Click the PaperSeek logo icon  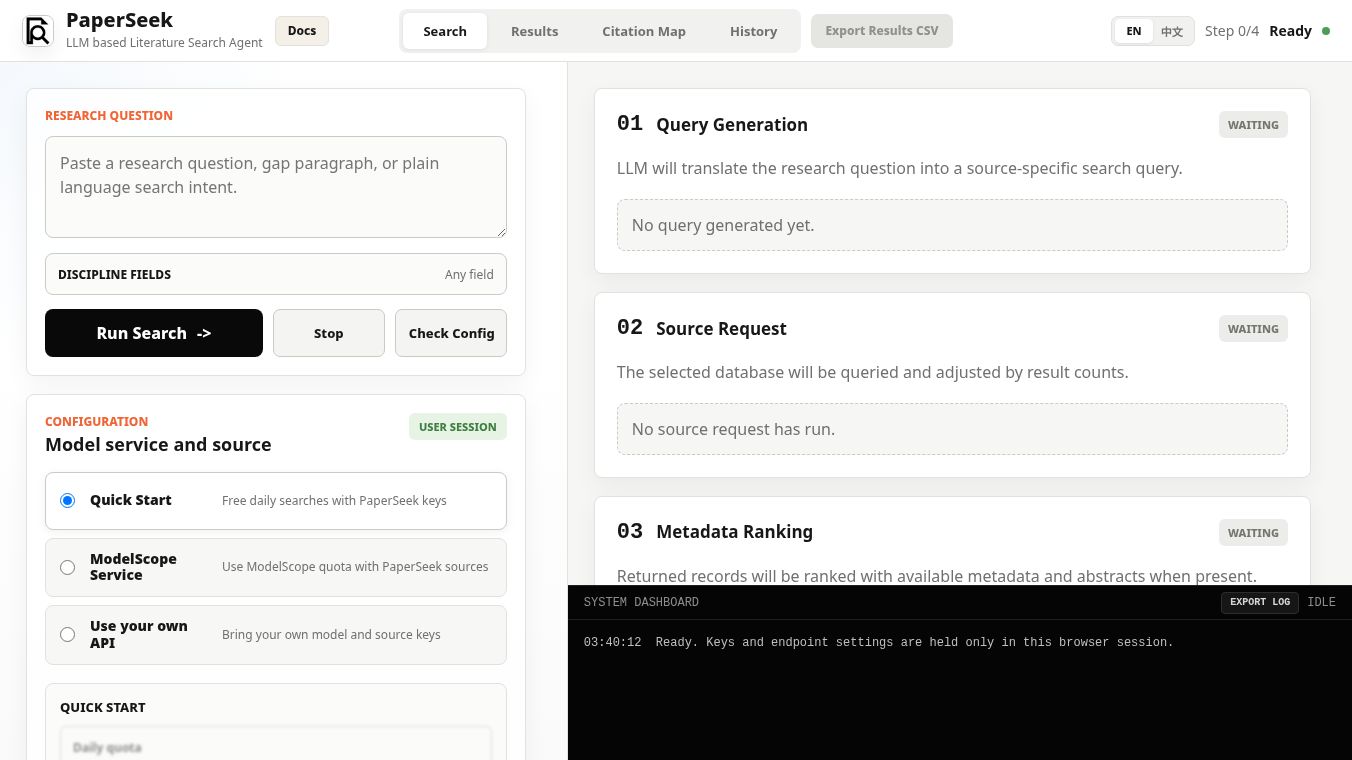38,31
